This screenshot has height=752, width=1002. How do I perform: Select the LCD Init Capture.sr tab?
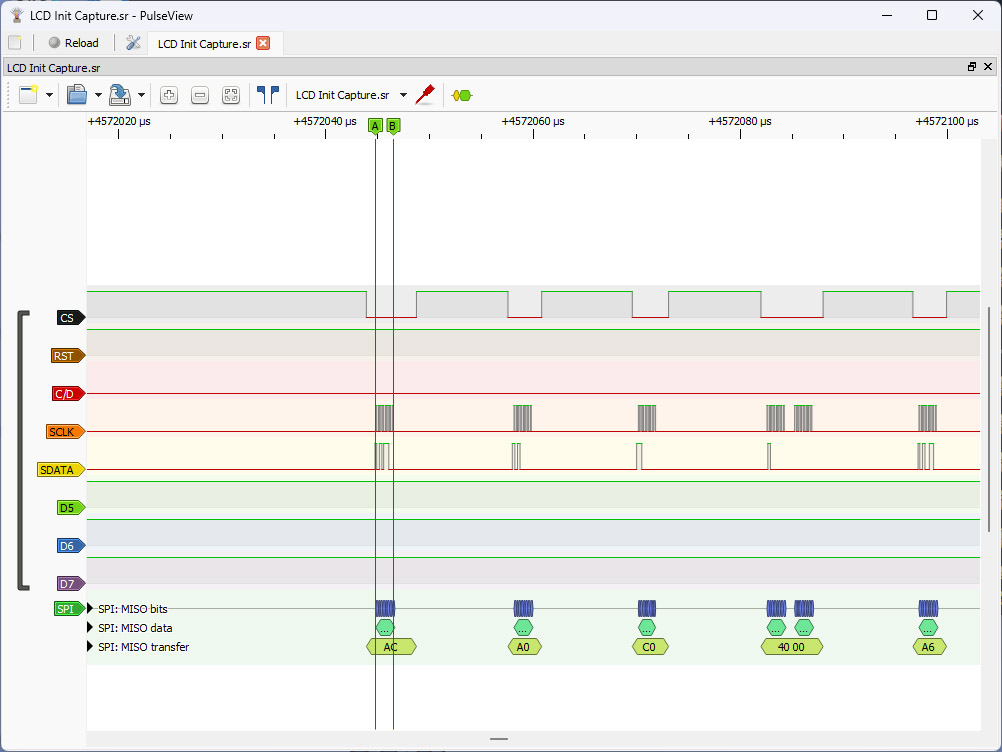click(204, 43)
